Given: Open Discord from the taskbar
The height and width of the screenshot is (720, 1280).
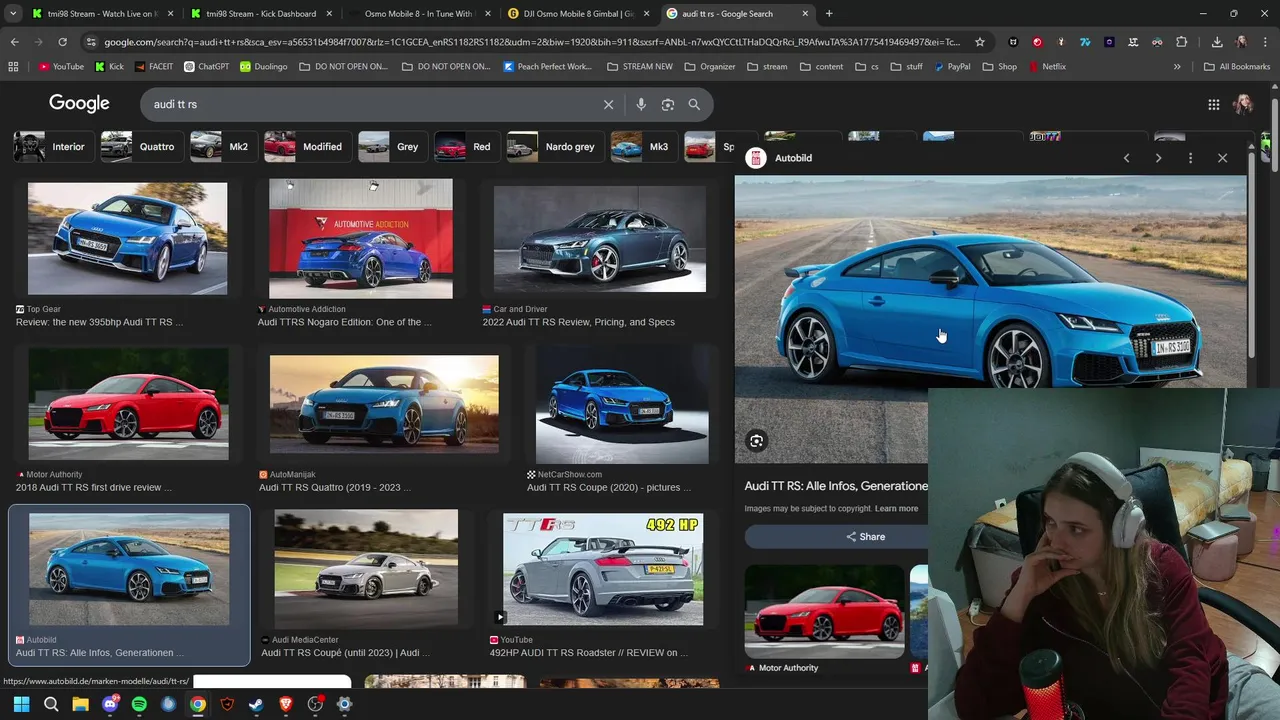Looking at the screenshot, I should pos(110,704).
